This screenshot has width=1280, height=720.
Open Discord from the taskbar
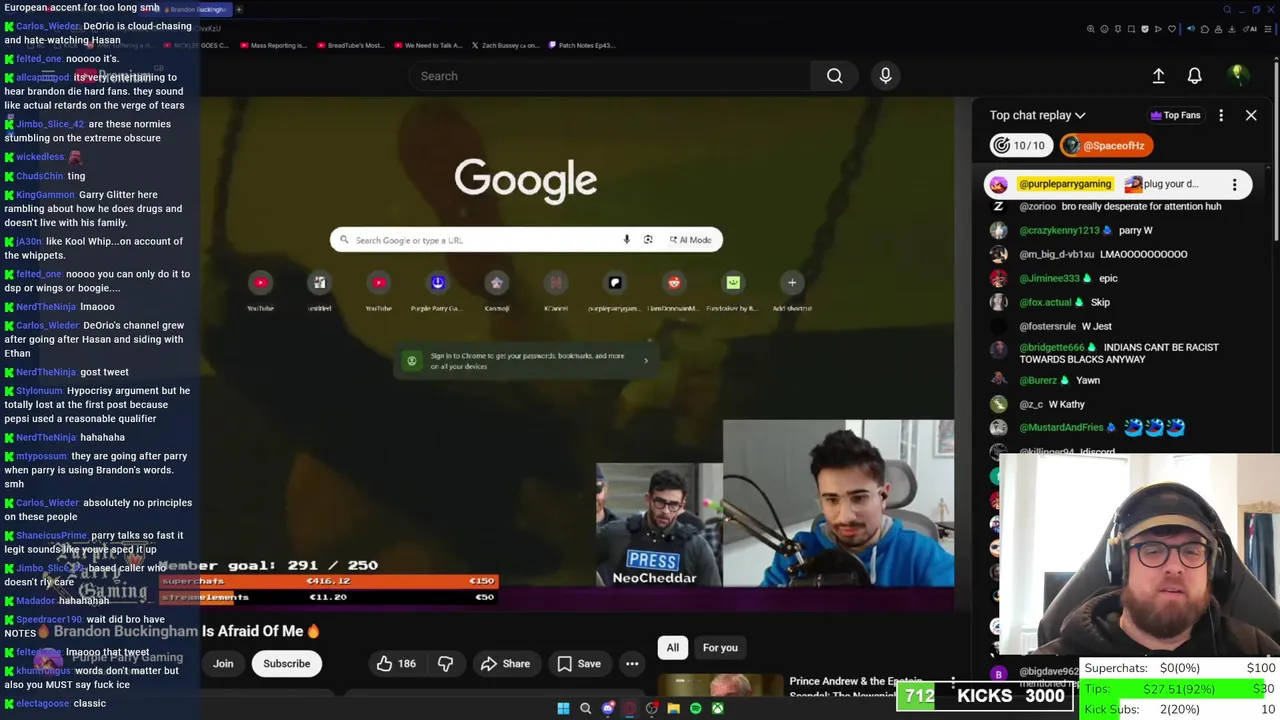(x=608, y=709)
